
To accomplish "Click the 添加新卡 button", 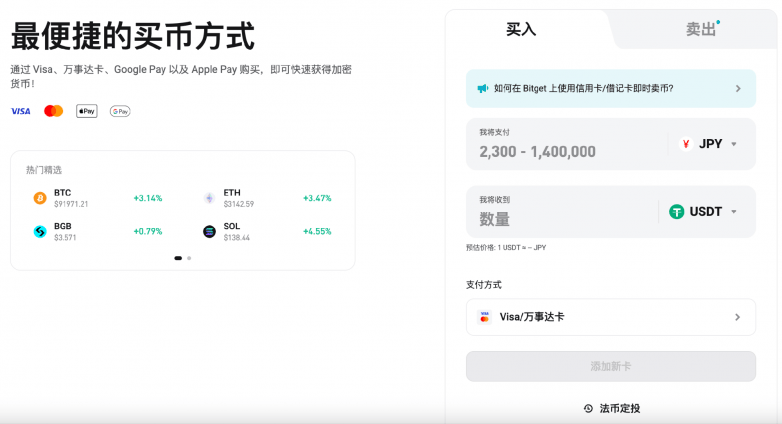I will pos(610,366).
